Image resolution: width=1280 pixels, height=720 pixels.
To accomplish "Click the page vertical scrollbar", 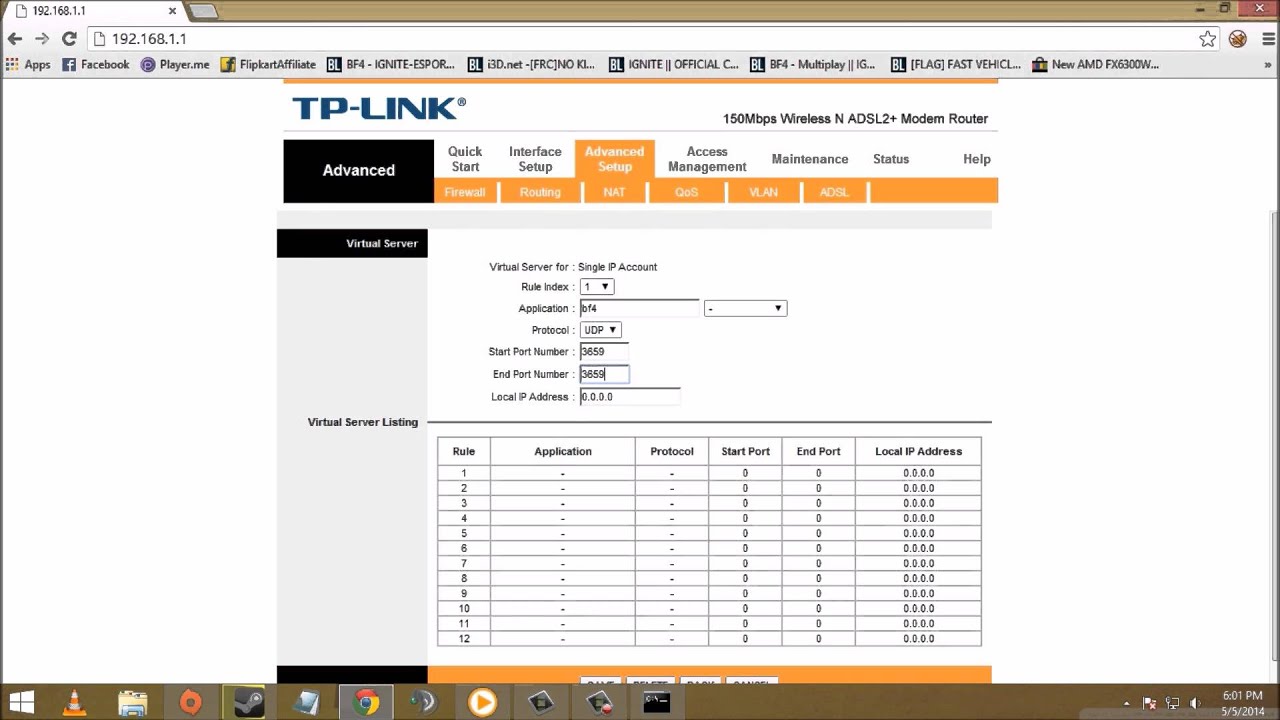I will [x=1273, y=435].
